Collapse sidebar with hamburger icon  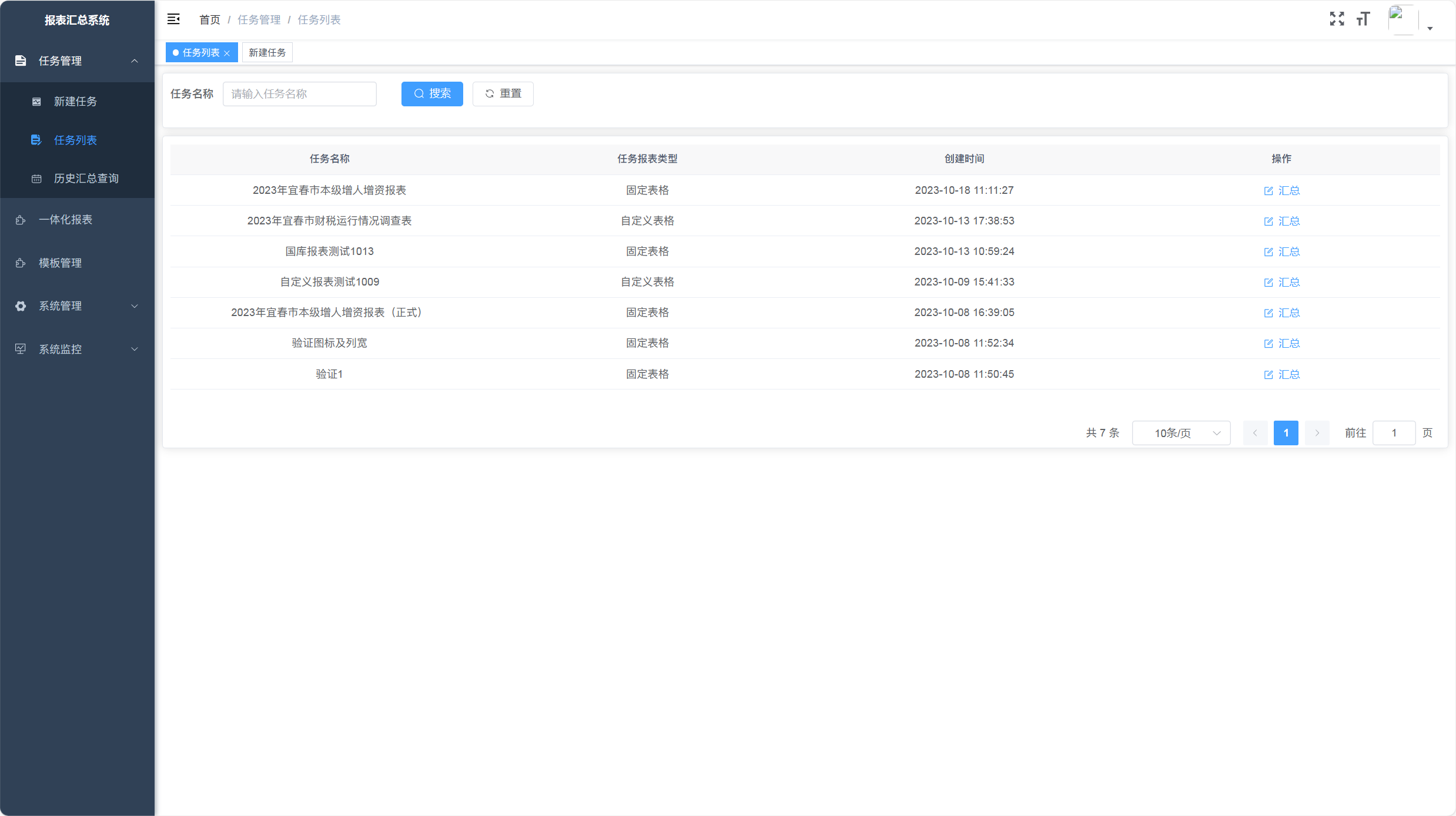[x=173, y=19]
